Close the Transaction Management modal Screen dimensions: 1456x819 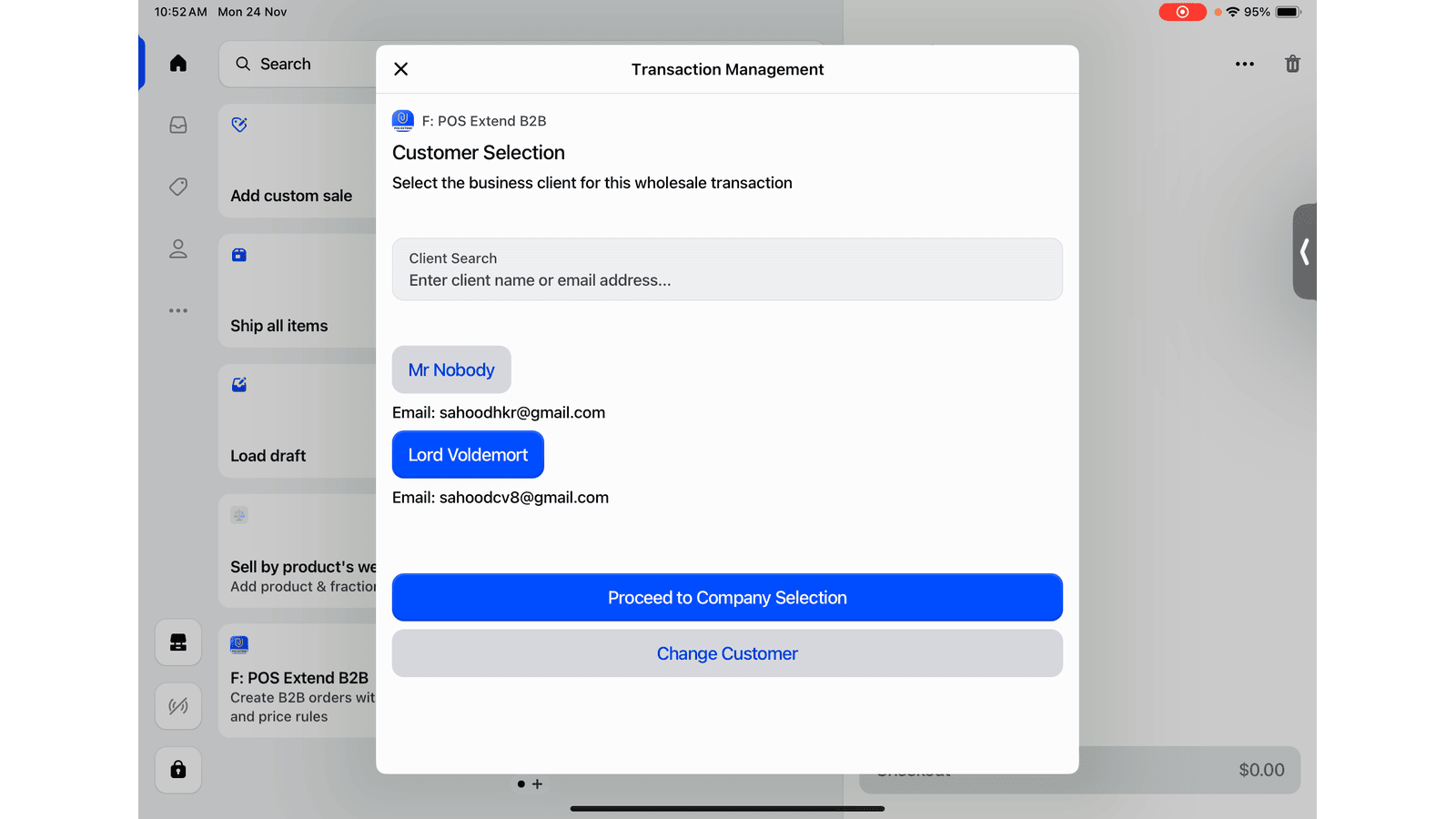coord(401,69)
